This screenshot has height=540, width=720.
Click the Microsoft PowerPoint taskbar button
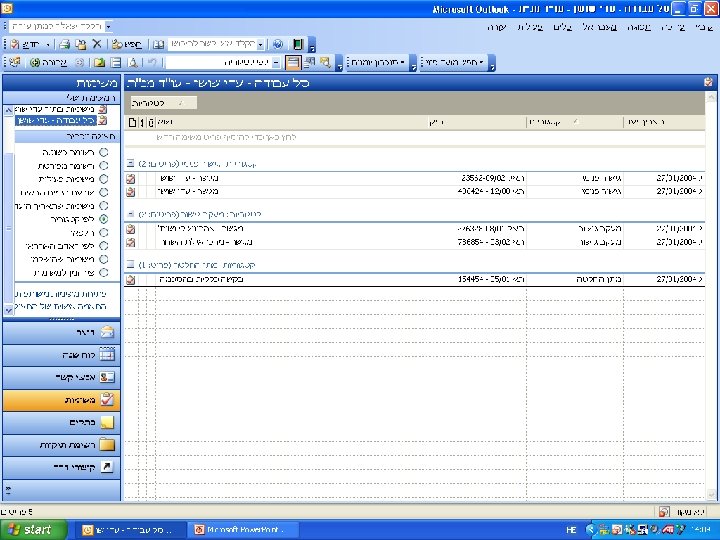[x=242, y=530]
